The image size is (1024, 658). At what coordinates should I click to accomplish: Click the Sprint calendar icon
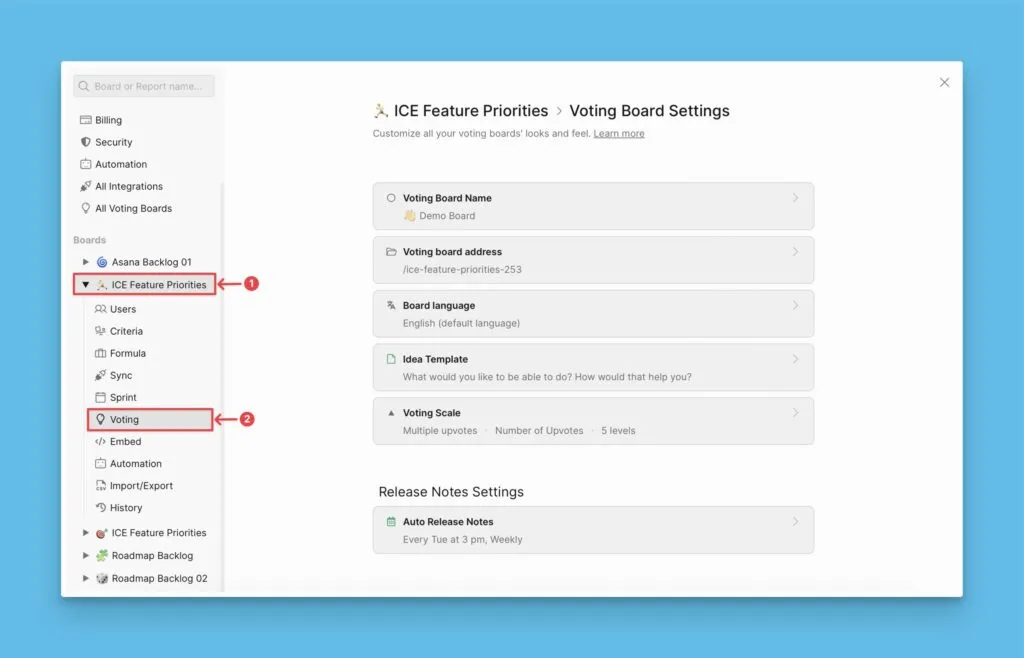click(x=100, y=397)
